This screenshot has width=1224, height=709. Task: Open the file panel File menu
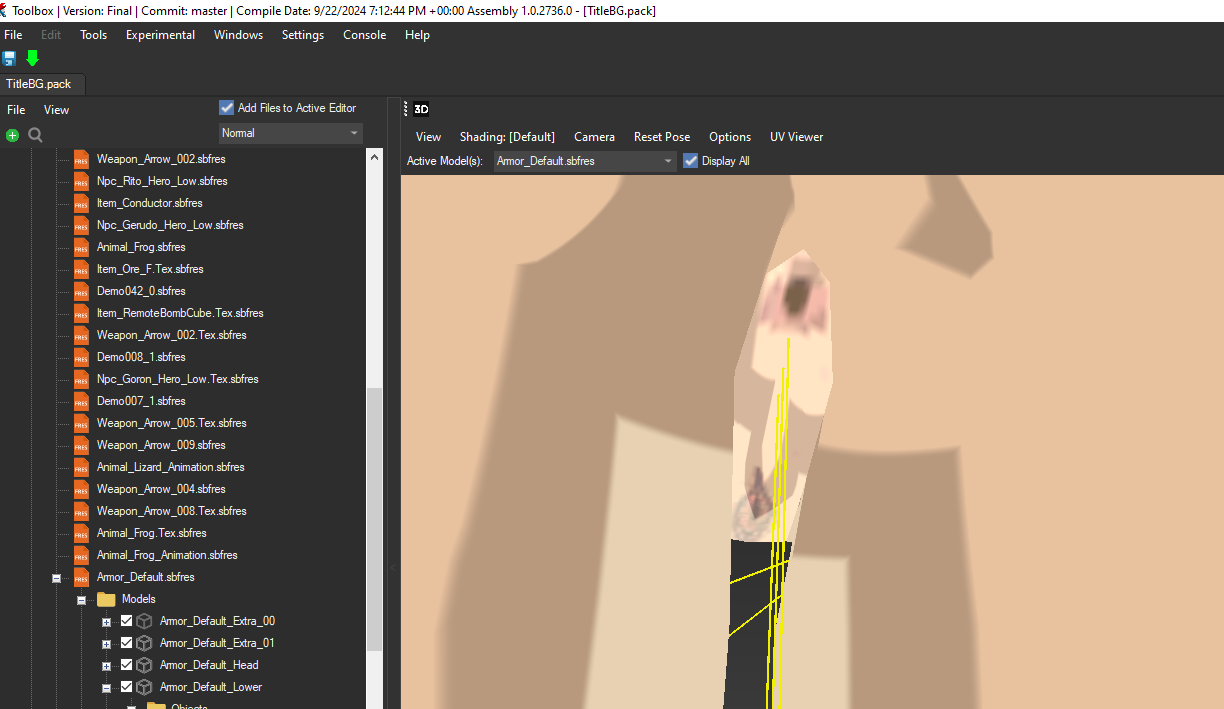coord(16,110)
